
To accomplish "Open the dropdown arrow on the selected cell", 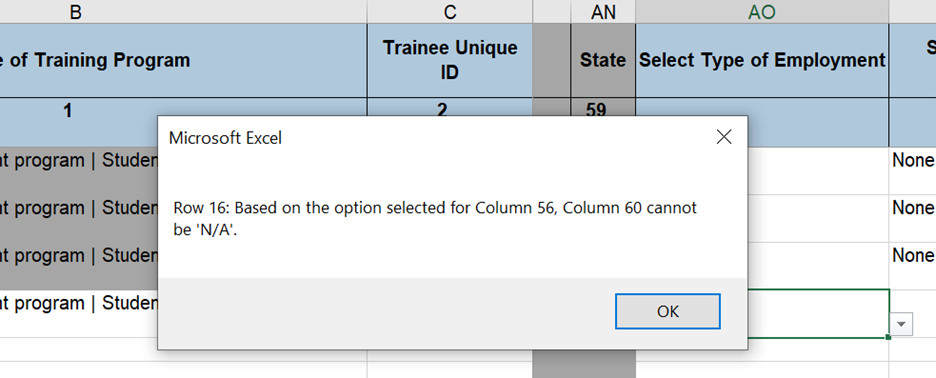I will [901, 324].
